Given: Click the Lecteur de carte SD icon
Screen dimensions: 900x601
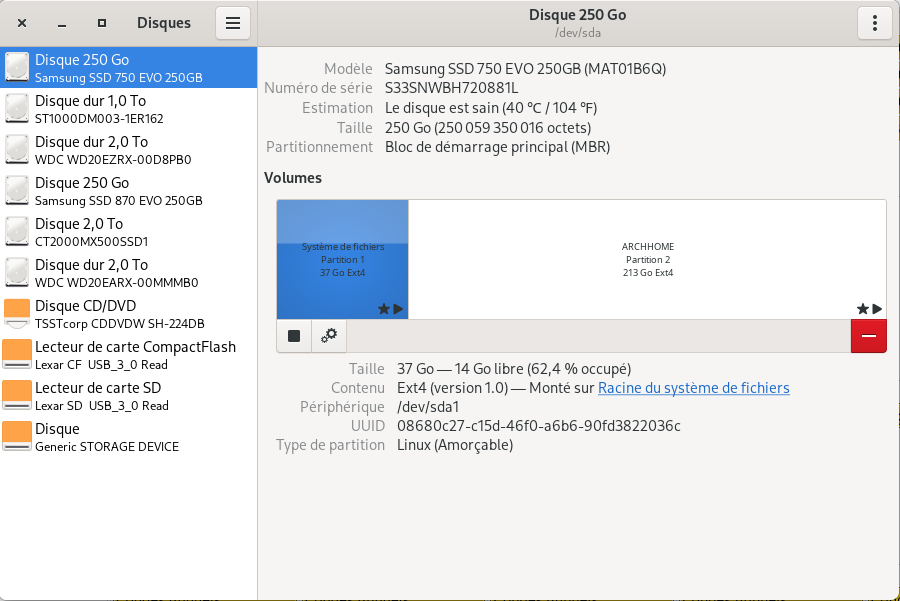Looking at the screenshot, I should coord(17,396).
